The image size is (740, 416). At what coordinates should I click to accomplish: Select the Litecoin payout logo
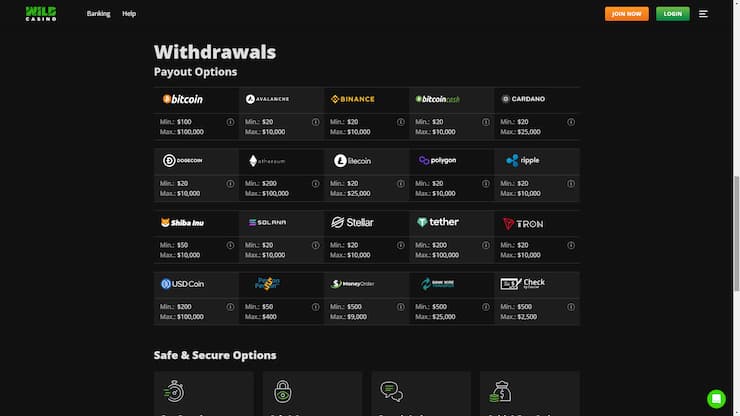353,161
